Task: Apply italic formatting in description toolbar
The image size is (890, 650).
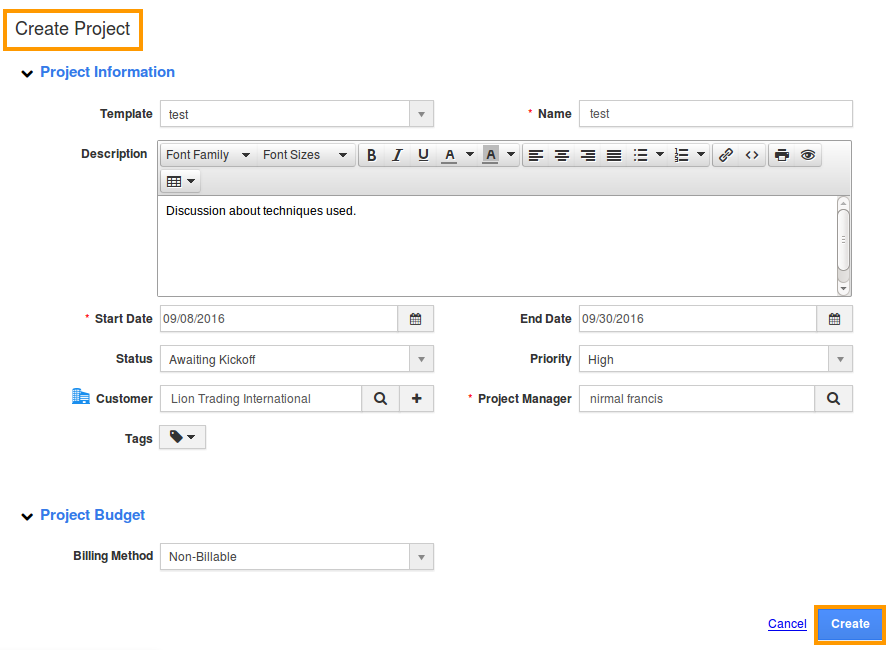Action: (x=397, y=155)
